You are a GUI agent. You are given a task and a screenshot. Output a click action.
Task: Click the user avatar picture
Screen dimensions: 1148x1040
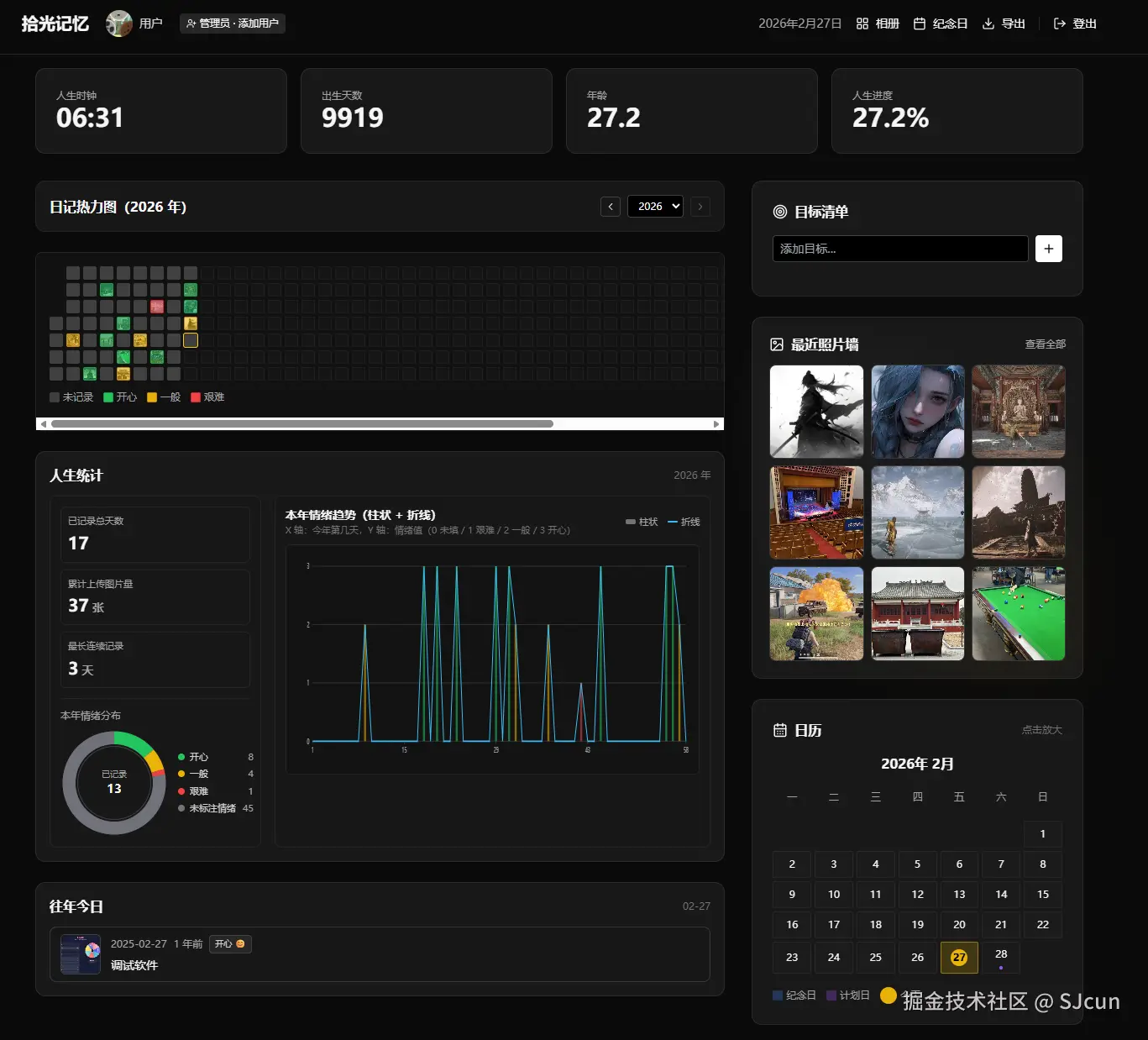pyautogui.click(x=119, y=24)
